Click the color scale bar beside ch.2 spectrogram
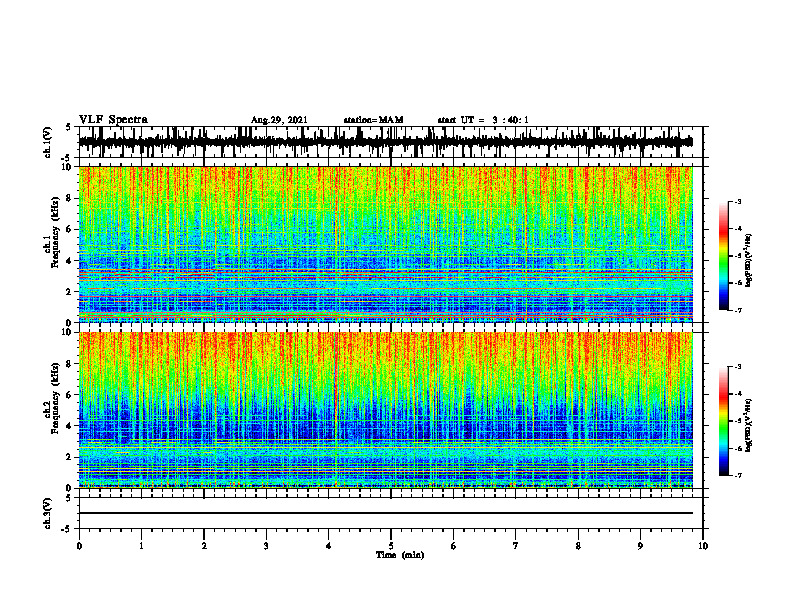Image resolution: width=792 pixels, height=612 pixels. (x=723, y=421)
